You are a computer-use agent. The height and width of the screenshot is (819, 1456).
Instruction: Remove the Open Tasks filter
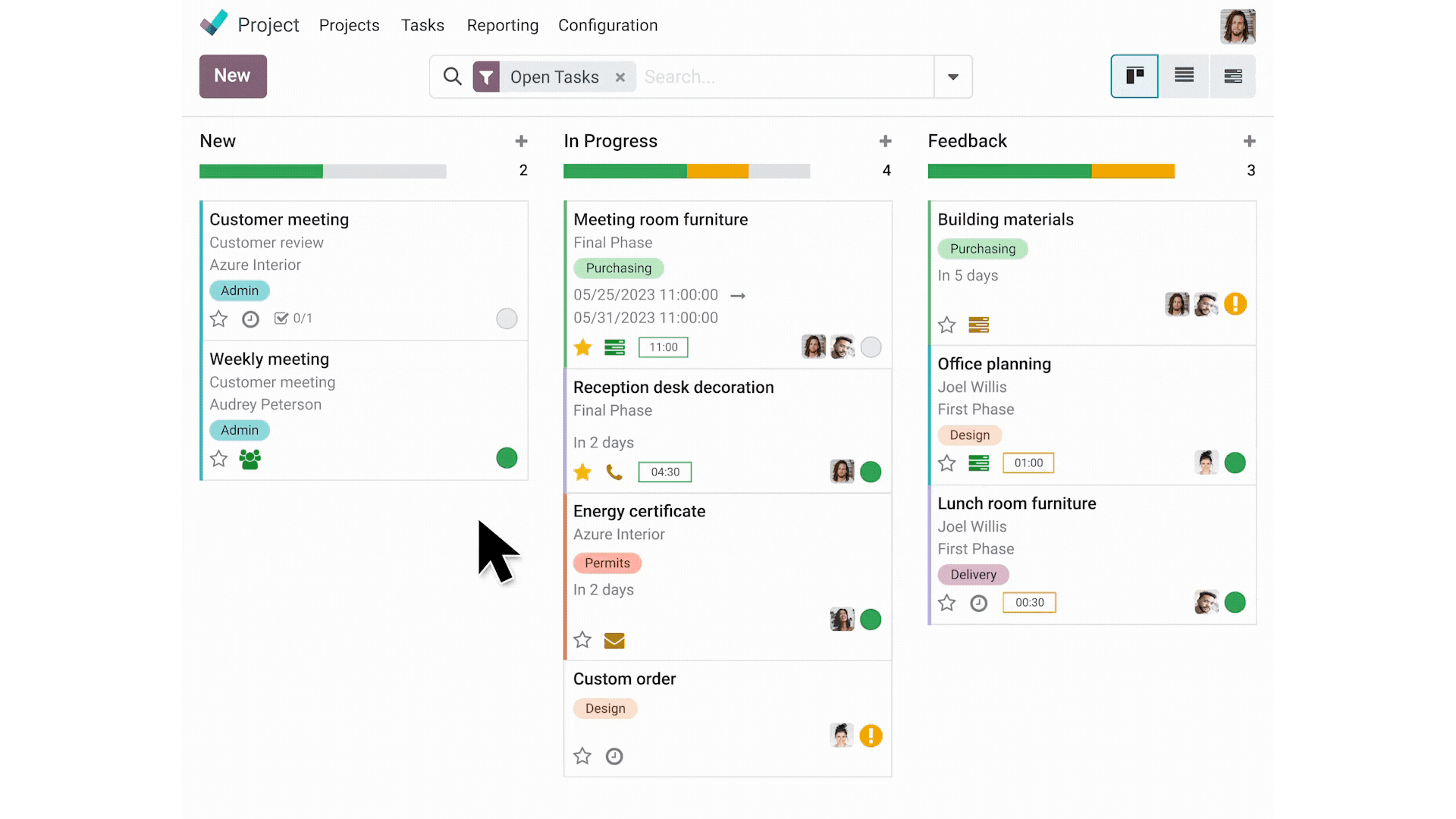coord(620,77)
